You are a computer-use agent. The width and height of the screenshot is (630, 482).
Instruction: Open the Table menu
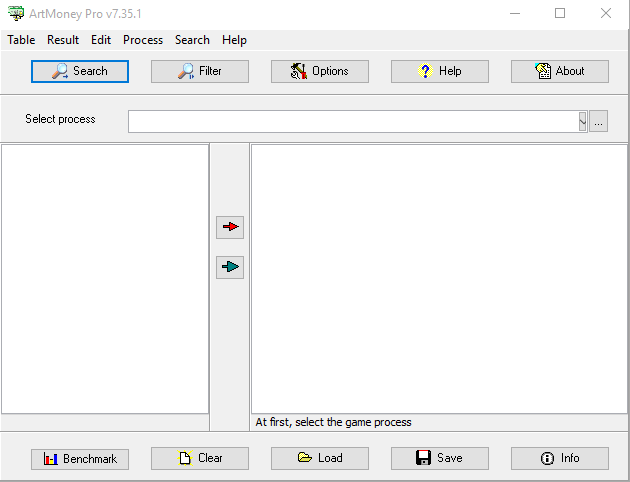click(21, 40)
